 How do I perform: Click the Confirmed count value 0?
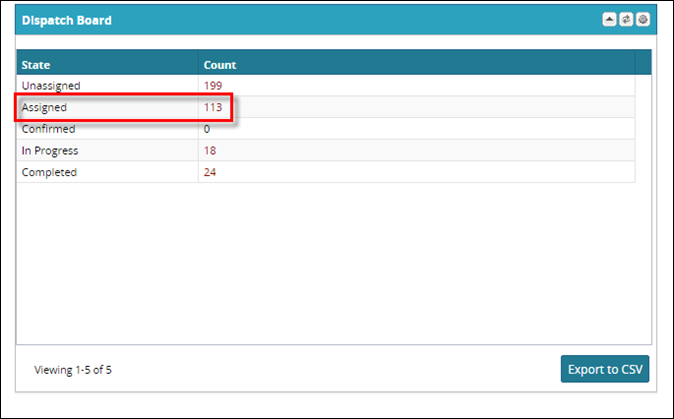point(207,129)
